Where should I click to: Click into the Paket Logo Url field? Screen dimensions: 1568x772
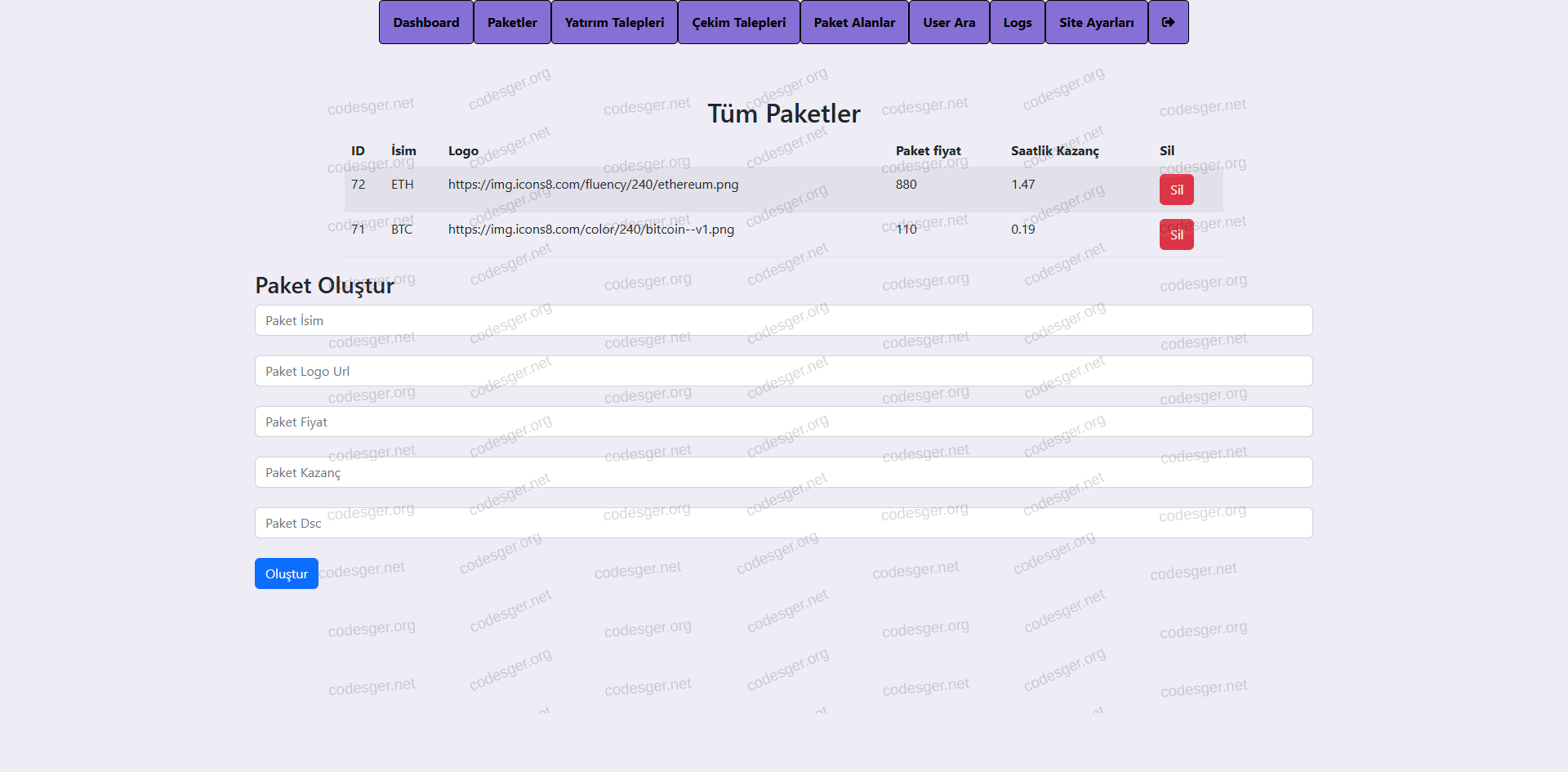coord(783,371)
